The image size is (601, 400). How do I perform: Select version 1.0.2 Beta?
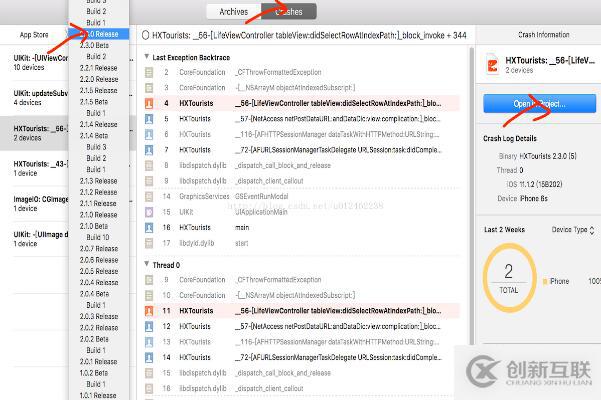tap(94, 373)
